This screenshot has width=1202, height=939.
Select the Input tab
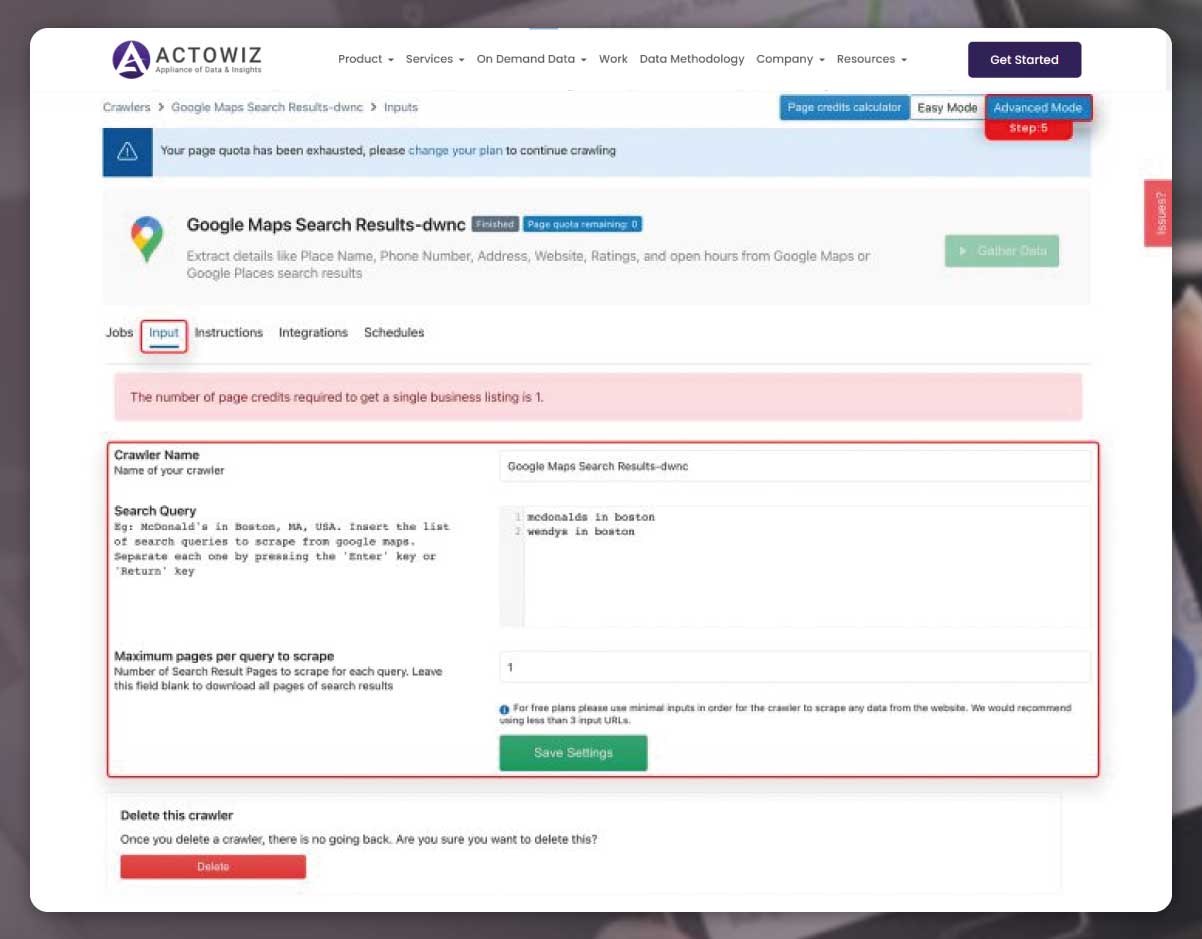click(x=164, y=334)
